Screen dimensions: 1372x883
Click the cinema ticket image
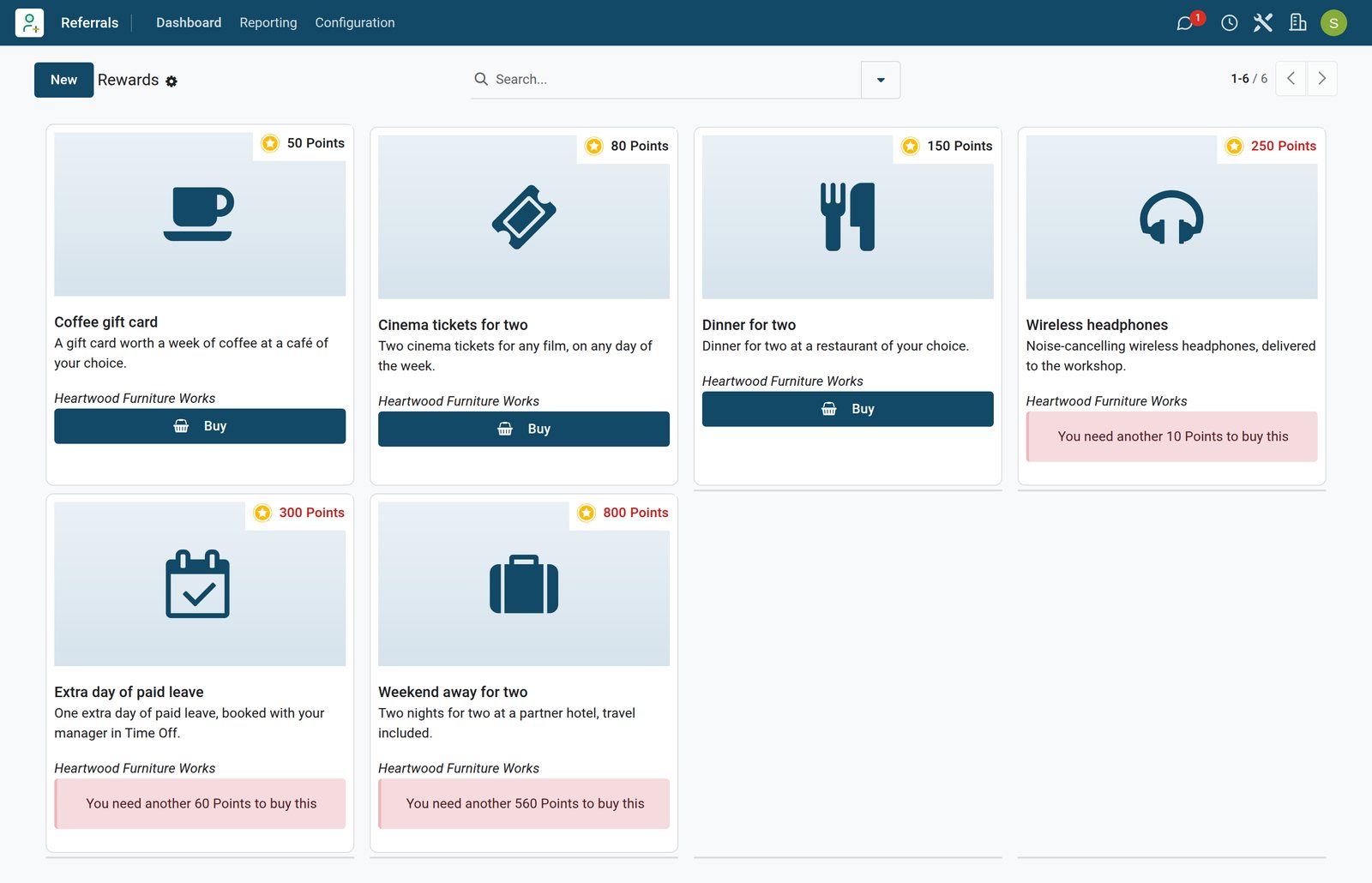pyautogui.click(x=524, y=217)
